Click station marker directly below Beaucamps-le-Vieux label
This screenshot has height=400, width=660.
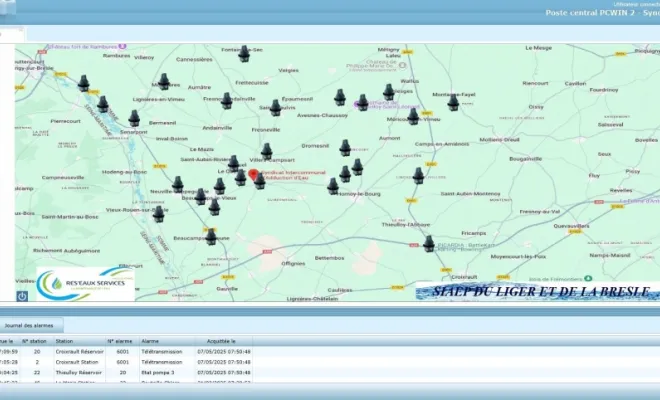tap(214, 207)
